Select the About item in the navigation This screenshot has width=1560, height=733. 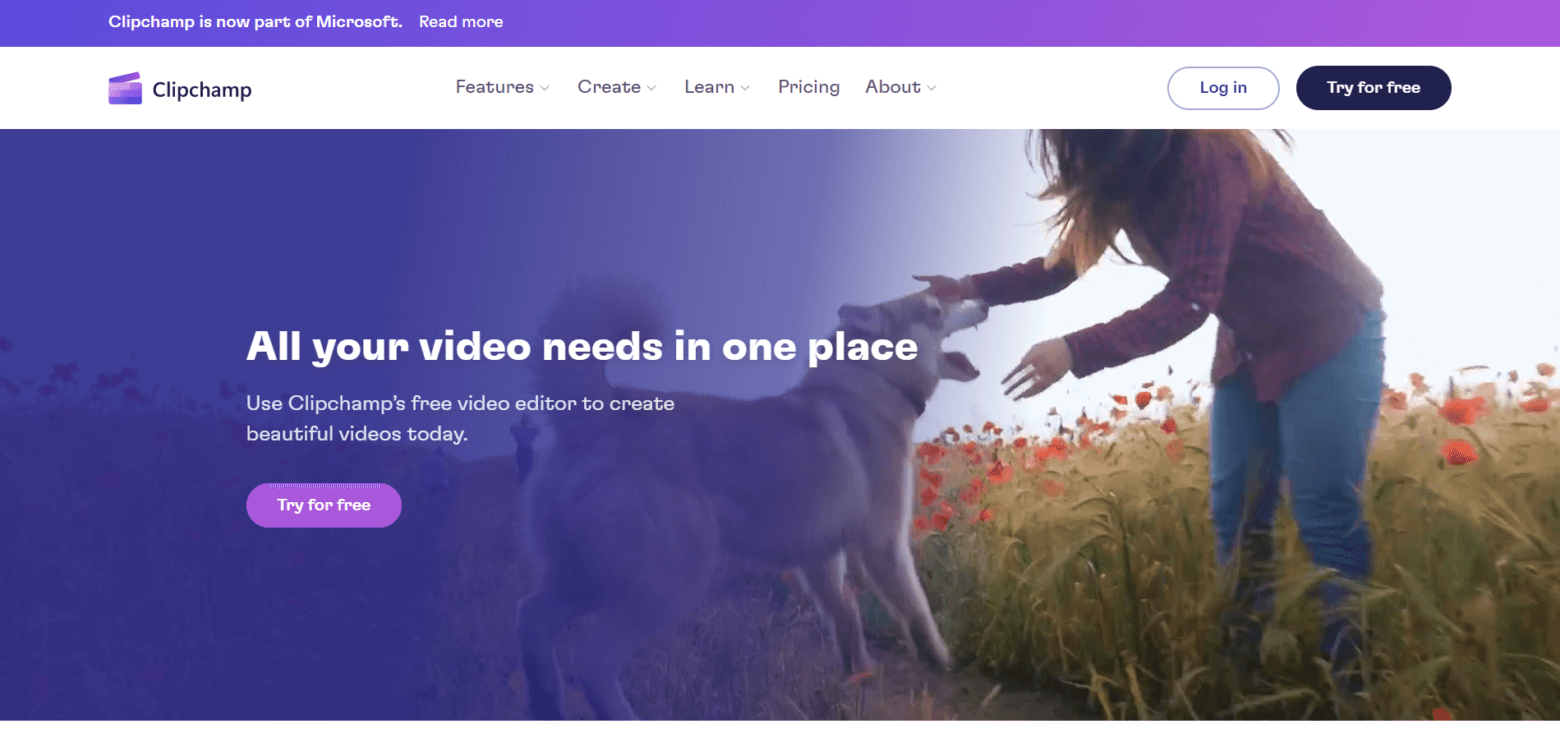892,87
